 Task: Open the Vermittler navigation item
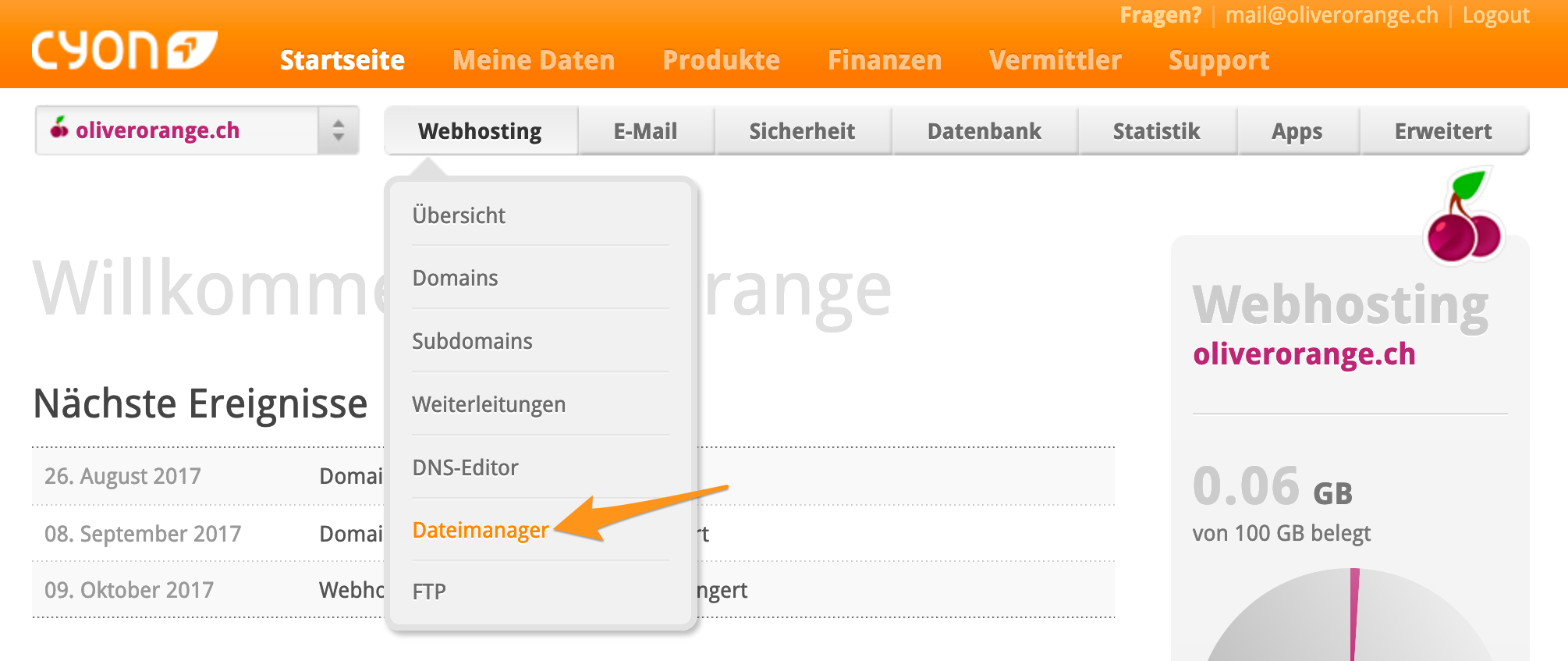point(1055,60)
